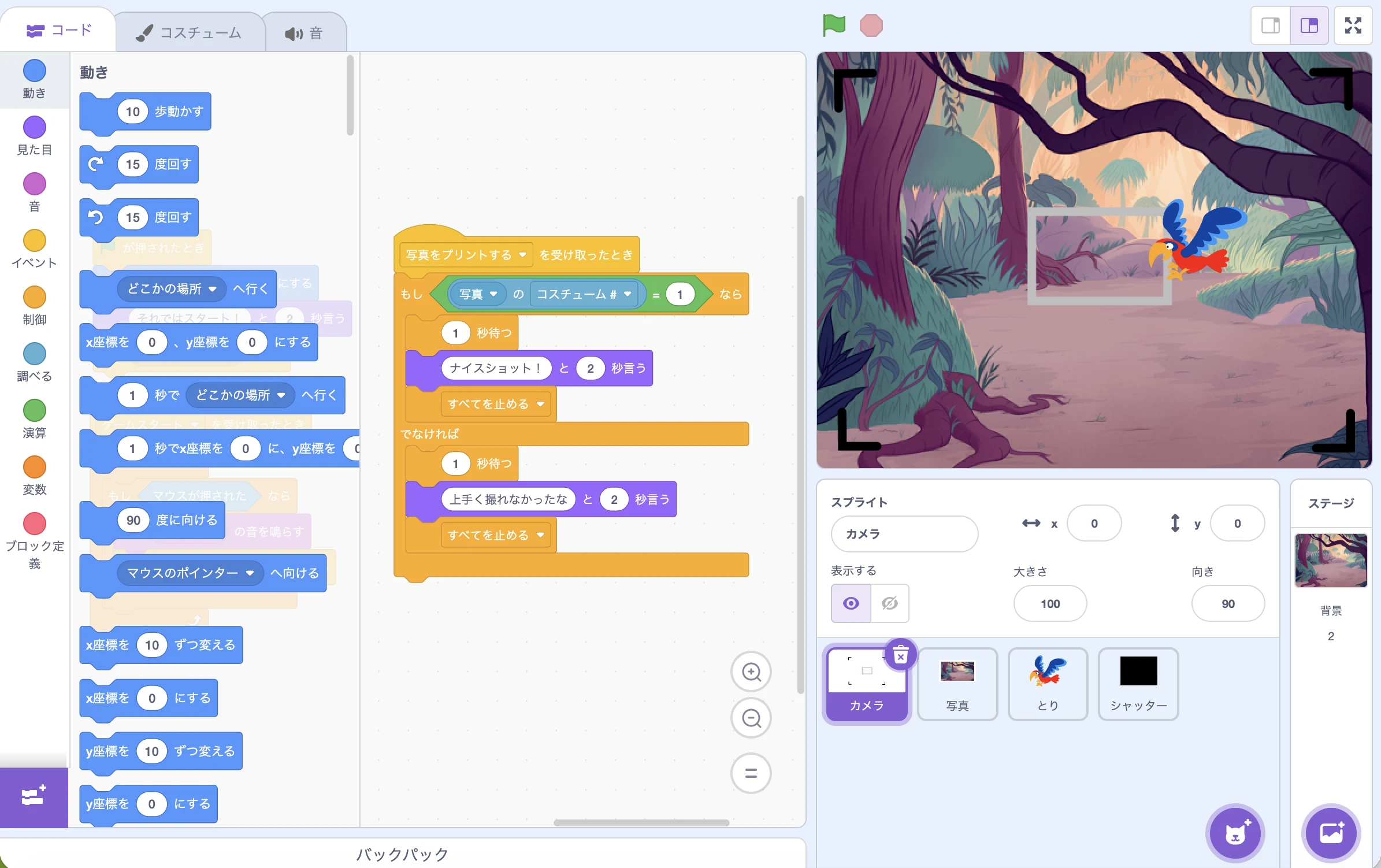Image resolution: width=1381 pixels, height=868 pixels.
Task: Enter full screen stage mode
Action: [x=1353, y=25]
